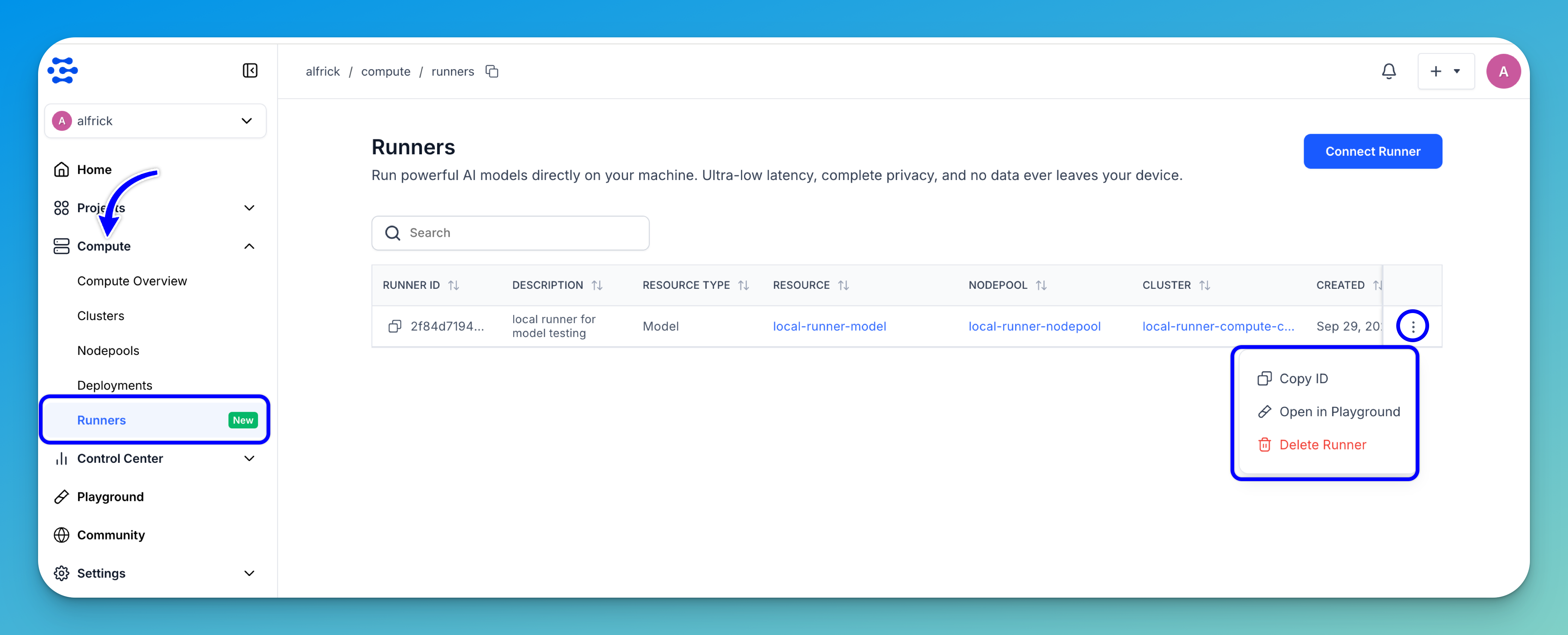
Task: Copy runner ID icon beside 2f84d7194
Action: 395,326
